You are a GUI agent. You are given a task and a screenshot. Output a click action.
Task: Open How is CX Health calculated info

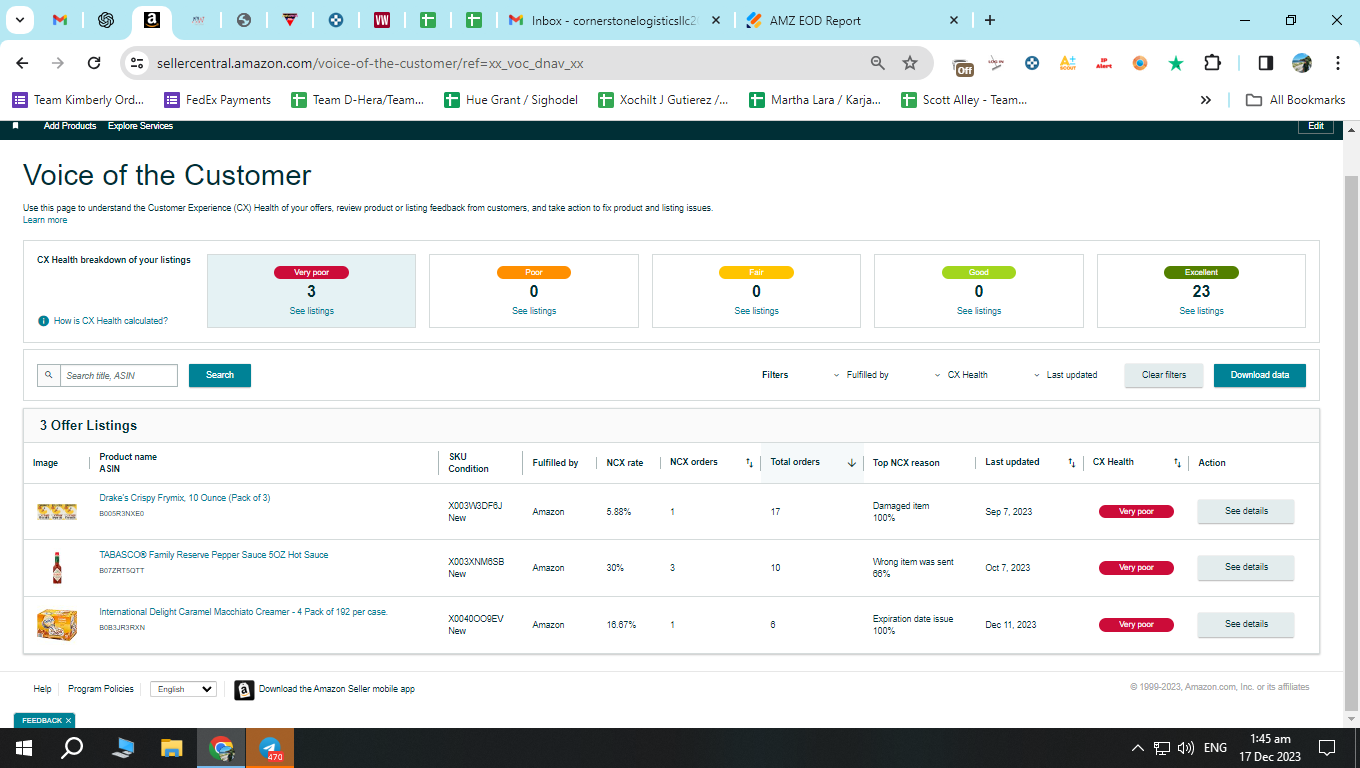103,321
